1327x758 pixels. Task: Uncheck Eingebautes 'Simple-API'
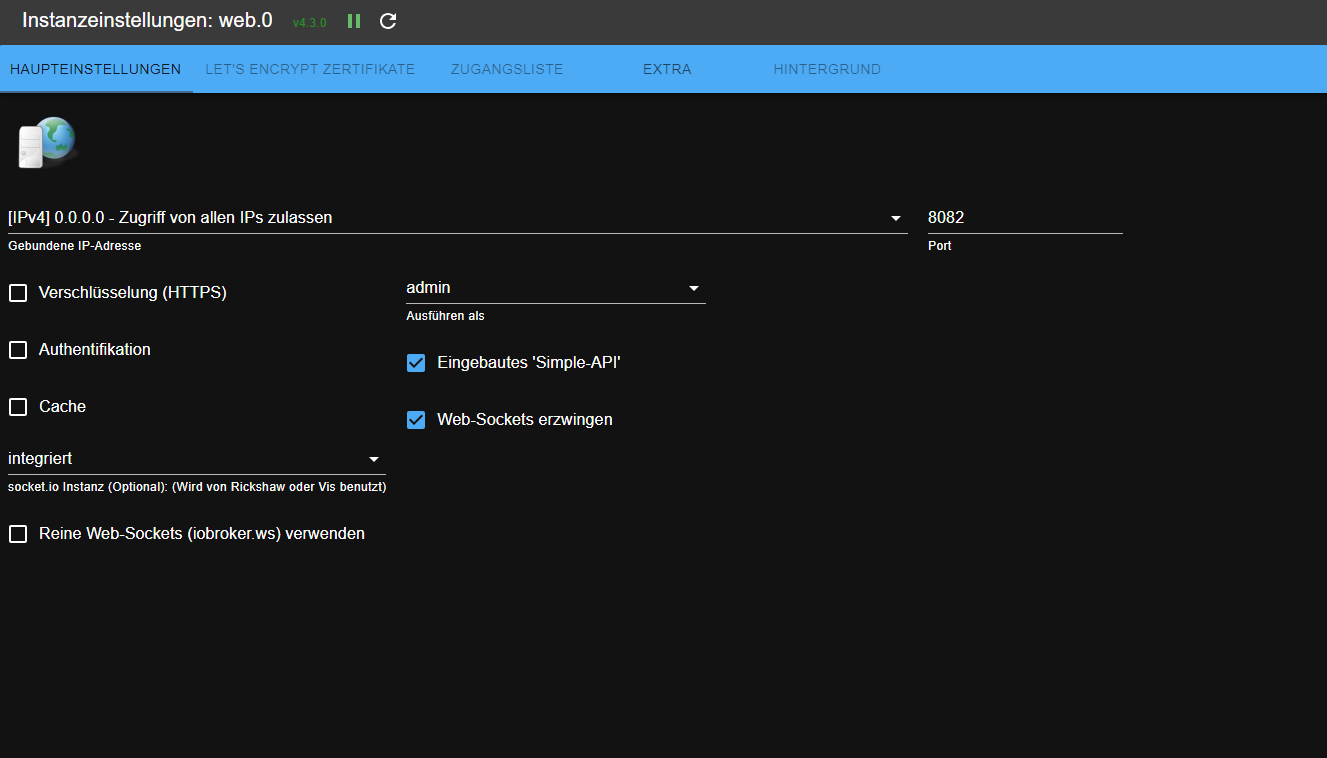(416, 363)
